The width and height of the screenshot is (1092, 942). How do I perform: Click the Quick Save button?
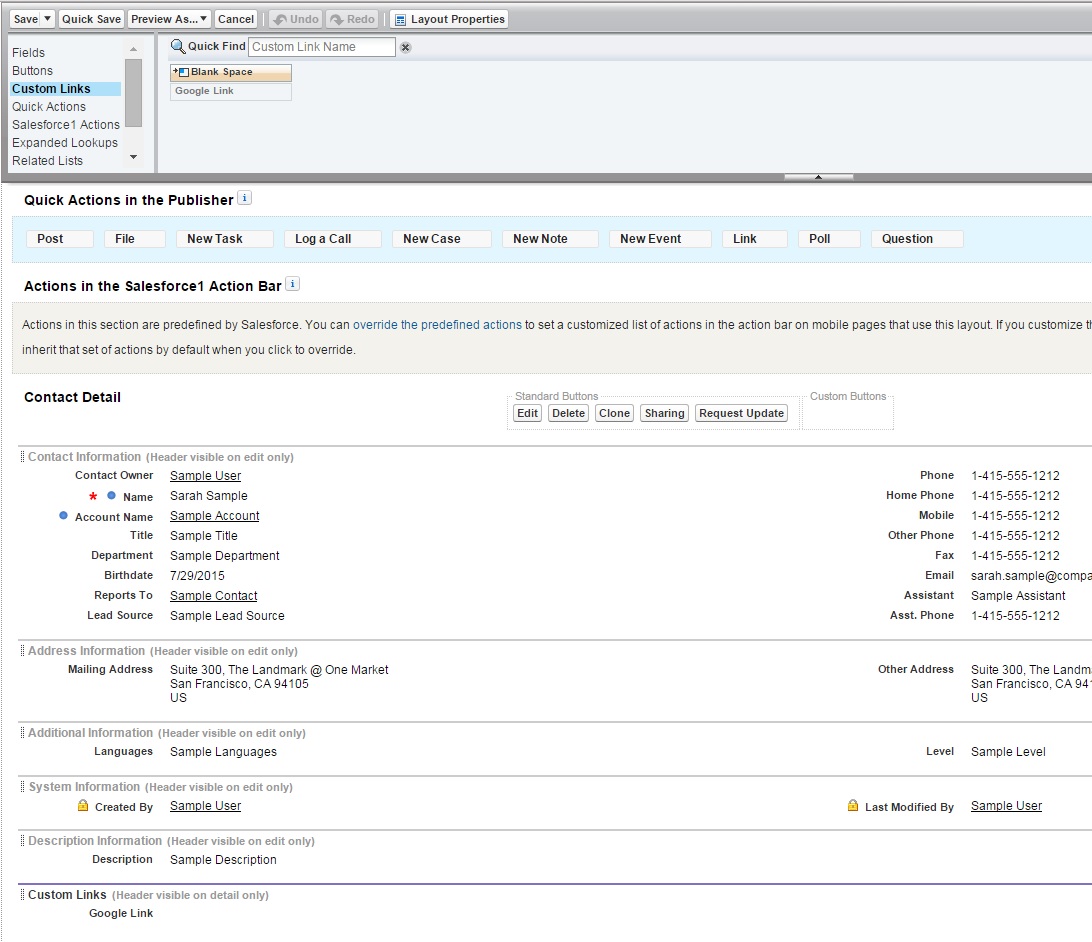coord(91,19)
